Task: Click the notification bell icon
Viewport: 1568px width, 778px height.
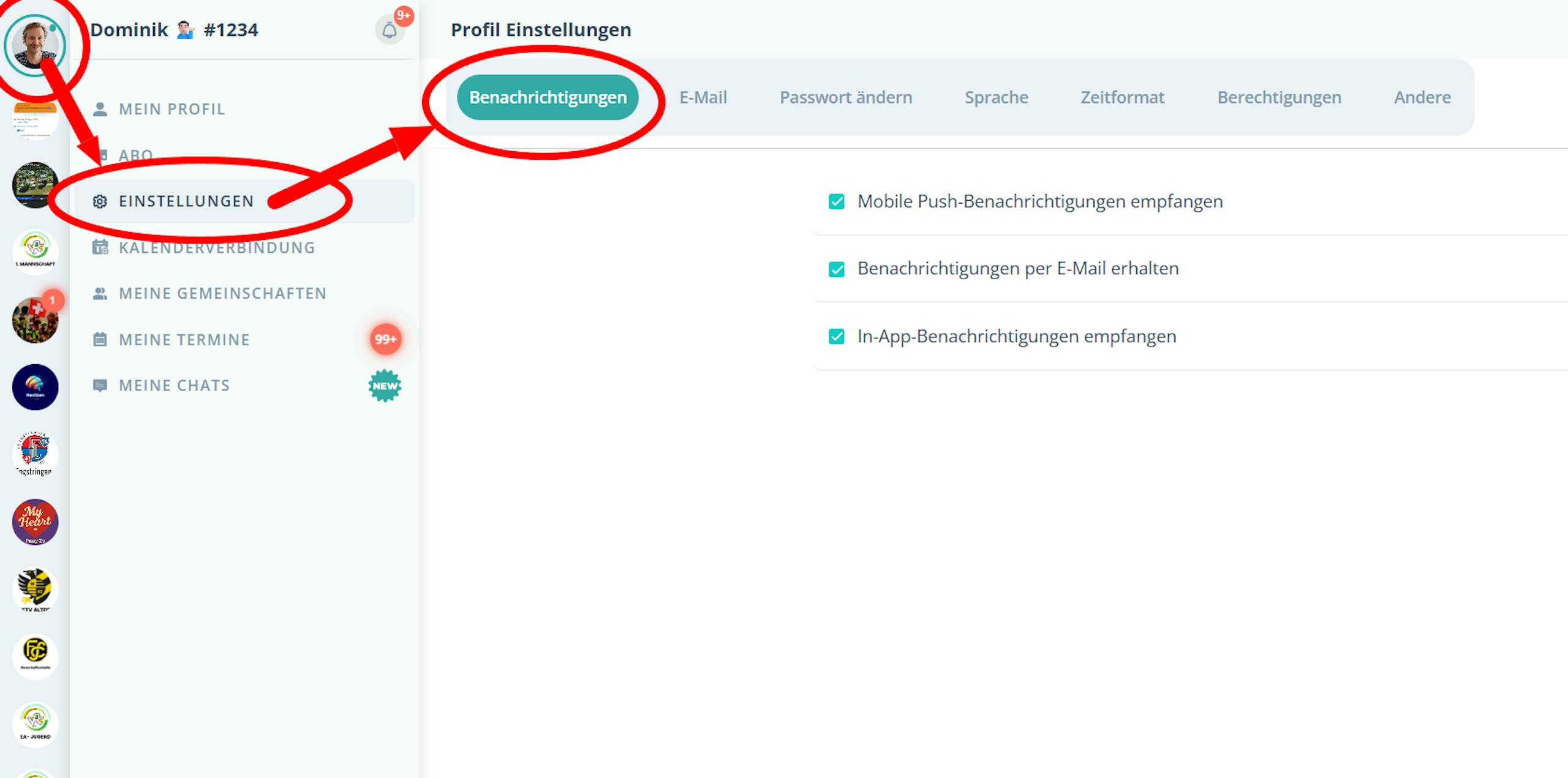Action: (x=390, y=30)
